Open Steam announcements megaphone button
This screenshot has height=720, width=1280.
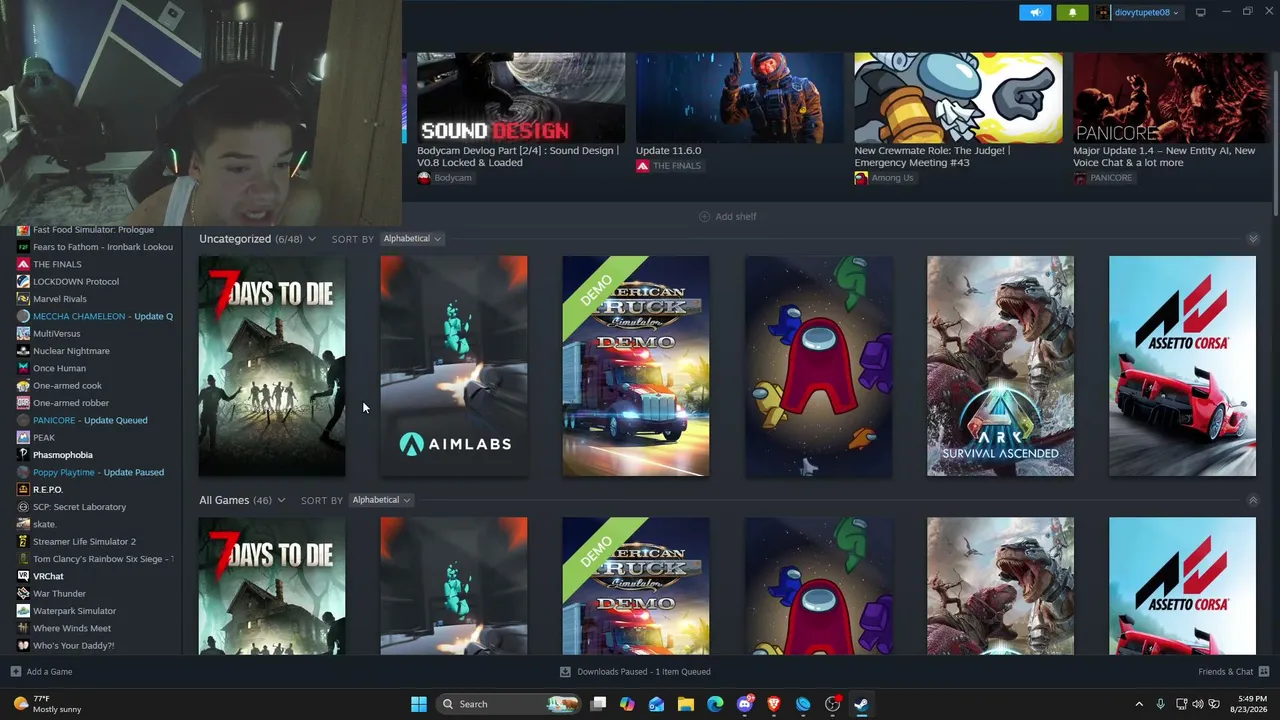click(x=1035, y=12)
